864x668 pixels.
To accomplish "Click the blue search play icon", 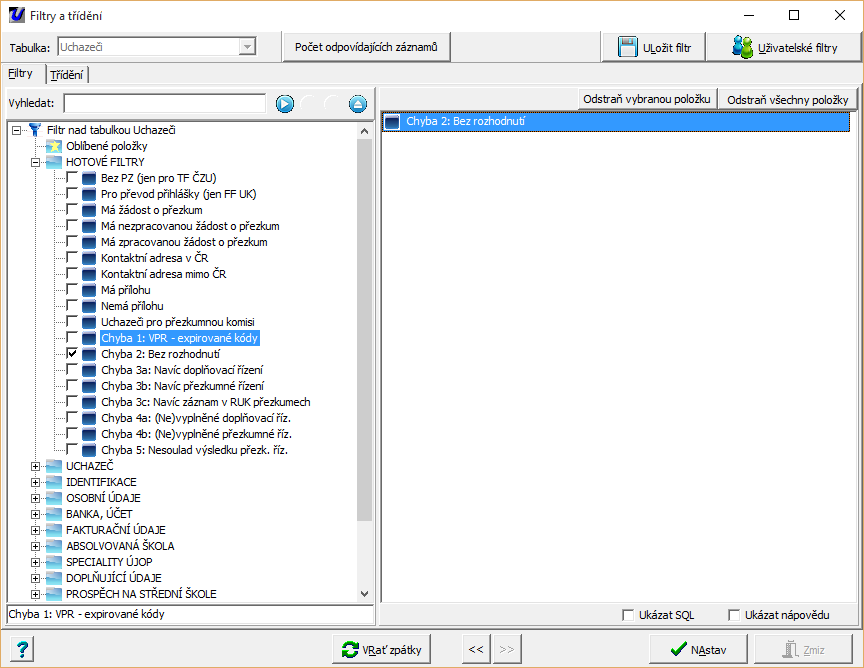I will pyautogui.click(x=284, y=104).
